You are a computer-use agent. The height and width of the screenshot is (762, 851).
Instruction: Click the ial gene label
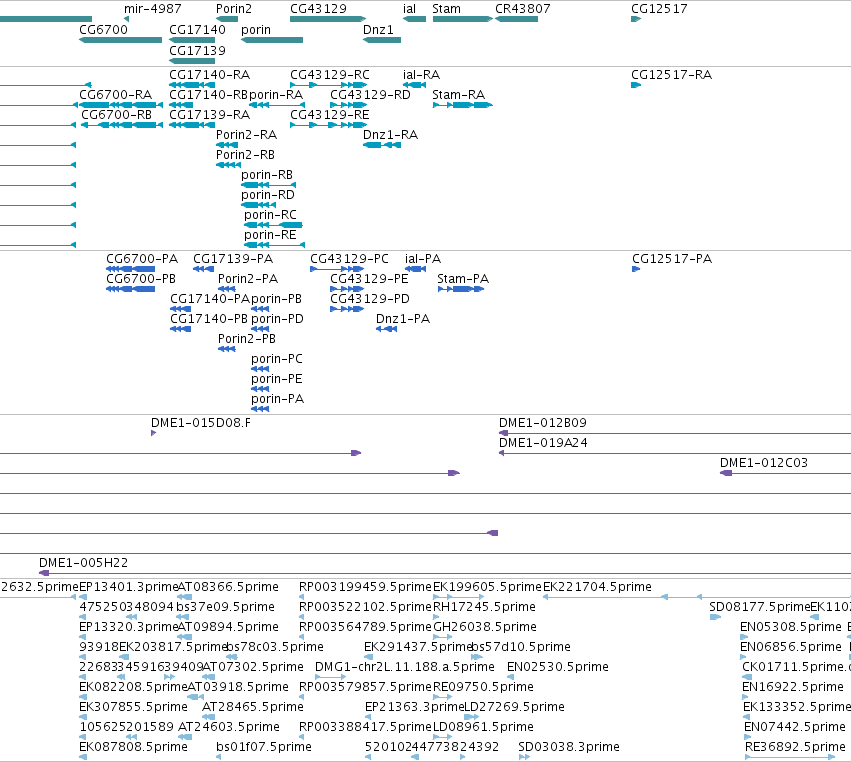coord(409,9)
